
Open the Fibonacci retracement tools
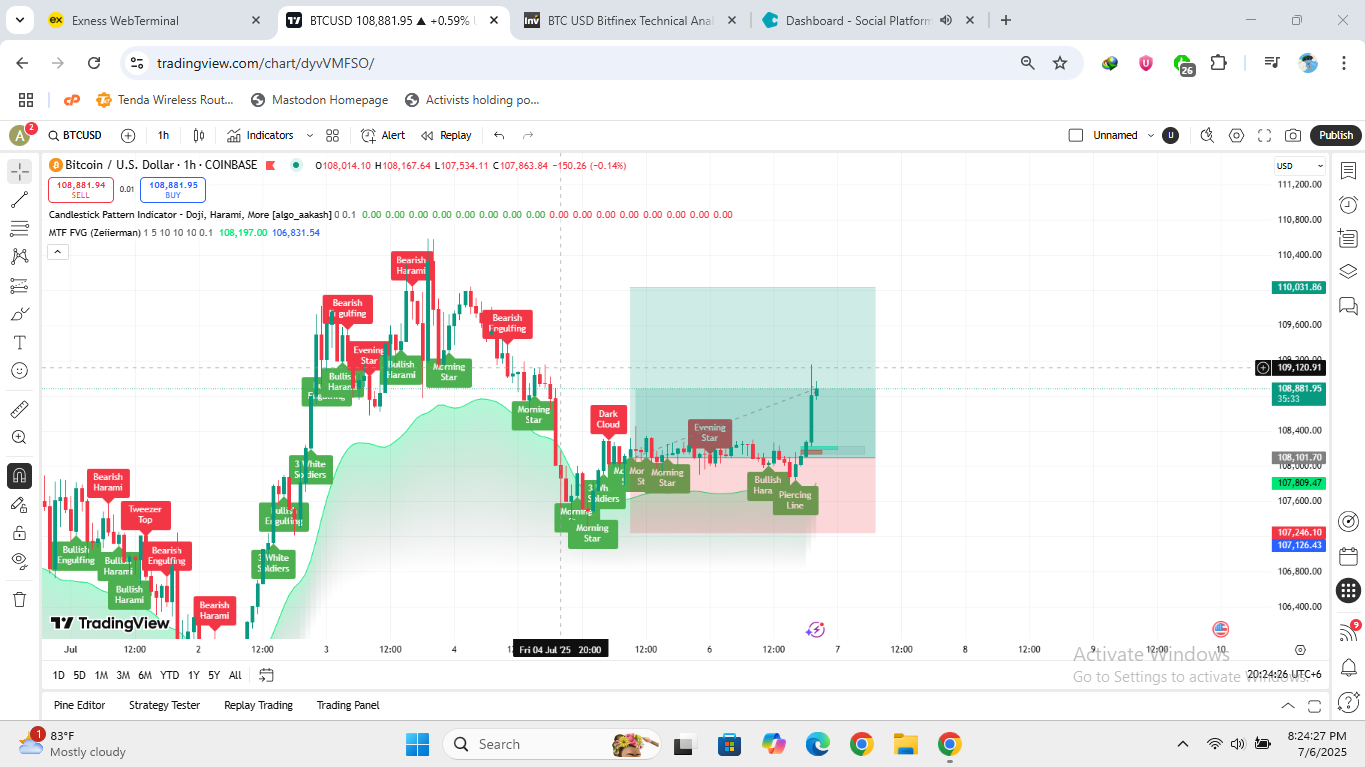click(x=19, y=228)
